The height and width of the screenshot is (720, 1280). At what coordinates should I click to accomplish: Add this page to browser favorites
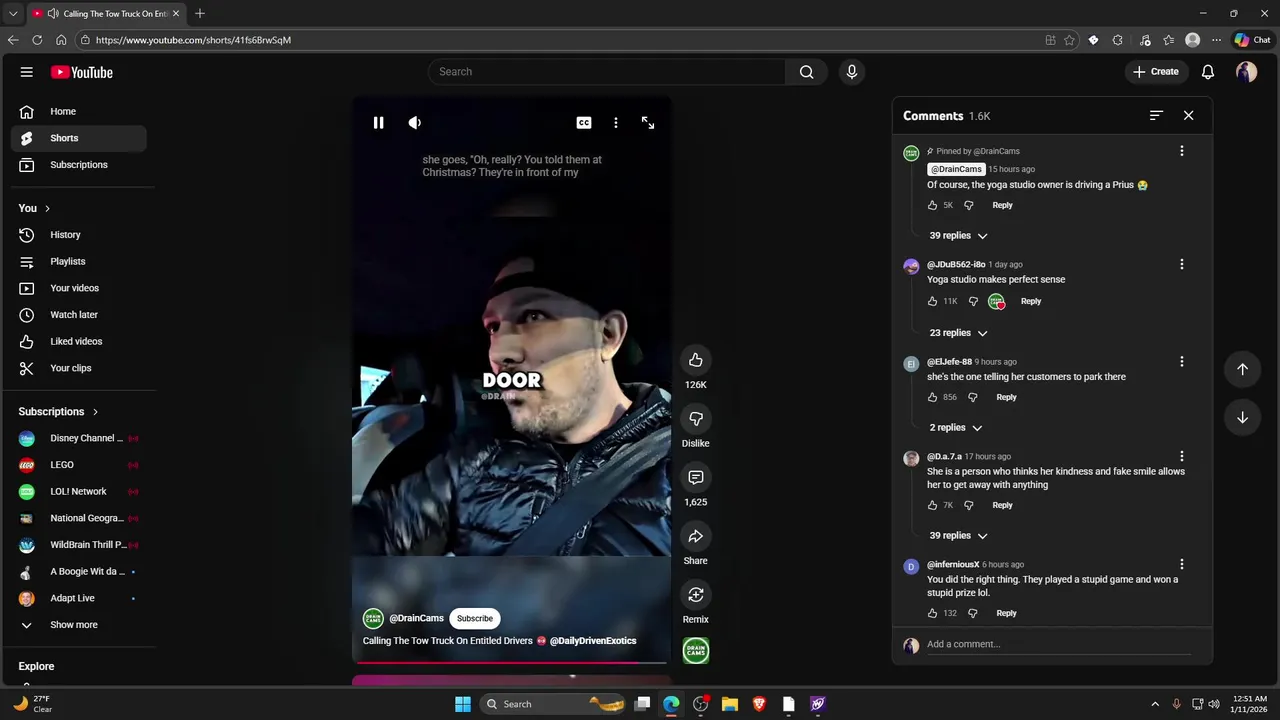pos(1069,40)
